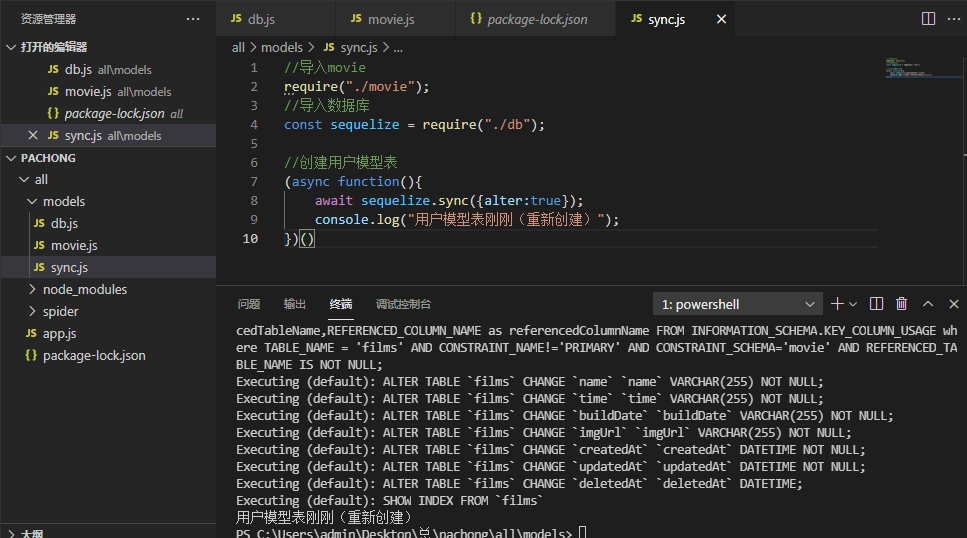Select the Terminal panel tab
This screenshot has height=538, width=967.
(341, 304)
